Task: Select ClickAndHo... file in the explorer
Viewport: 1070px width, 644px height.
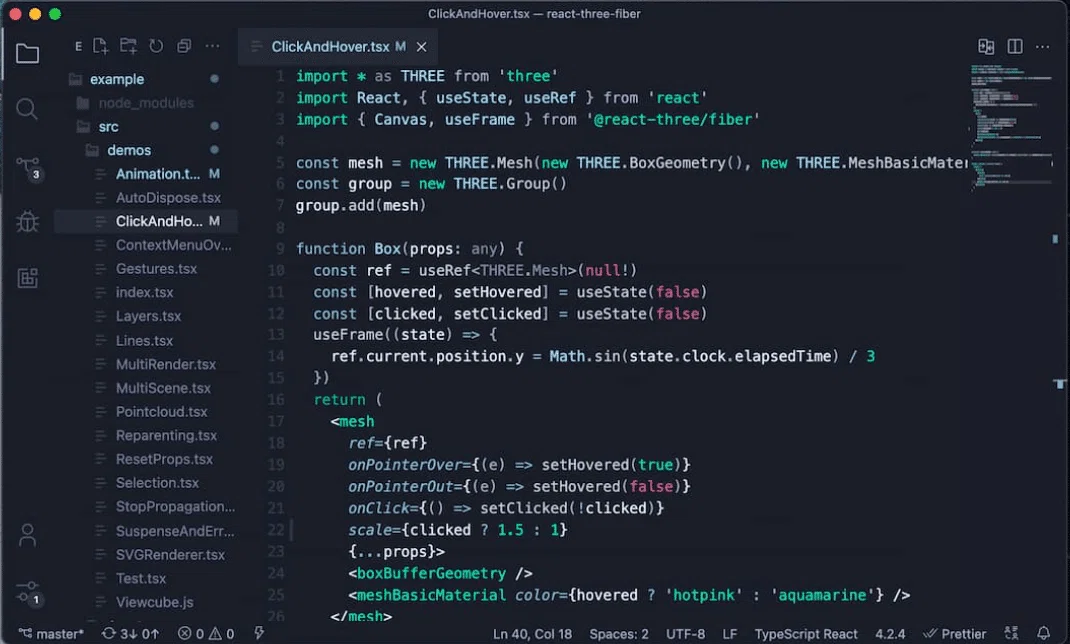Action: [146, 221]
